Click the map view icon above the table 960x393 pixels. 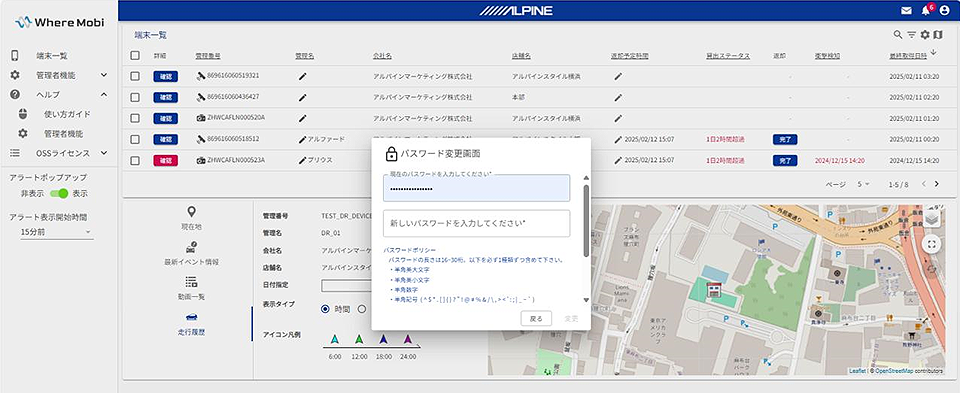938,35
